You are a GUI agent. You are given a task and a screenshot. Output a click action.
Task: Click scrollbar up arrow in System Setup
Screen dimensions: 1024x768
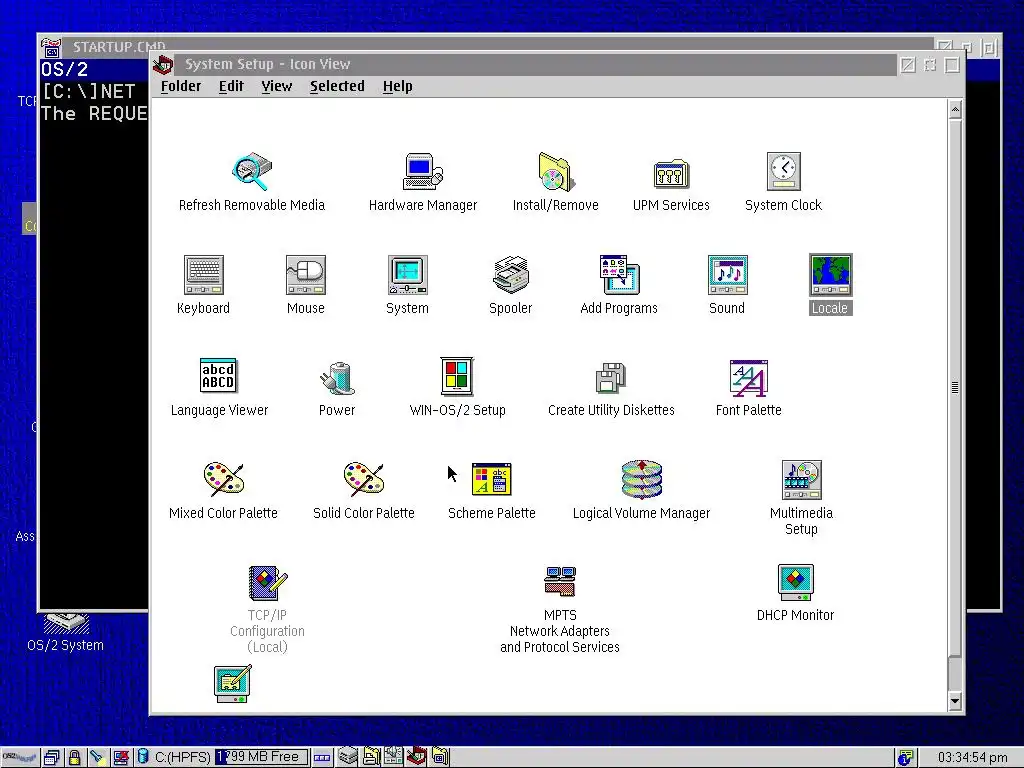tap(955, 110)
